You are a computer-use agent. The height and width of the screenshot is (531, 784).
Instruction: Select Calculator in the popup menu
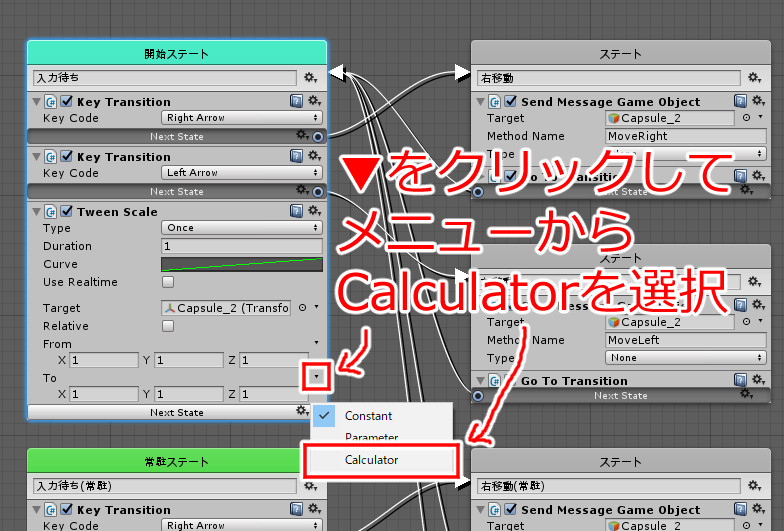point(382,460)
